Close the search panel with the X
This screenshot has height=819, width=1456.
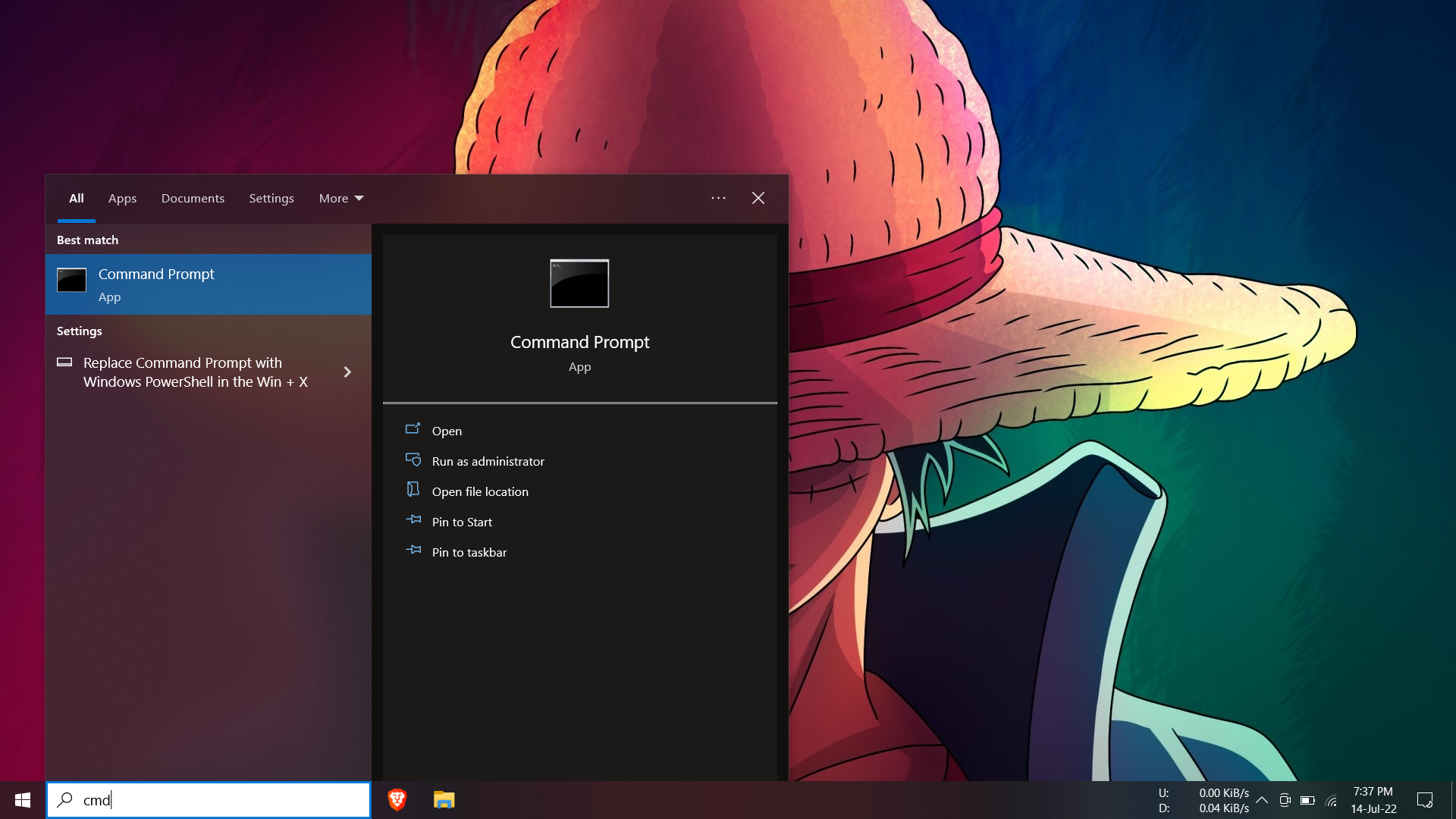pos(758,198)
